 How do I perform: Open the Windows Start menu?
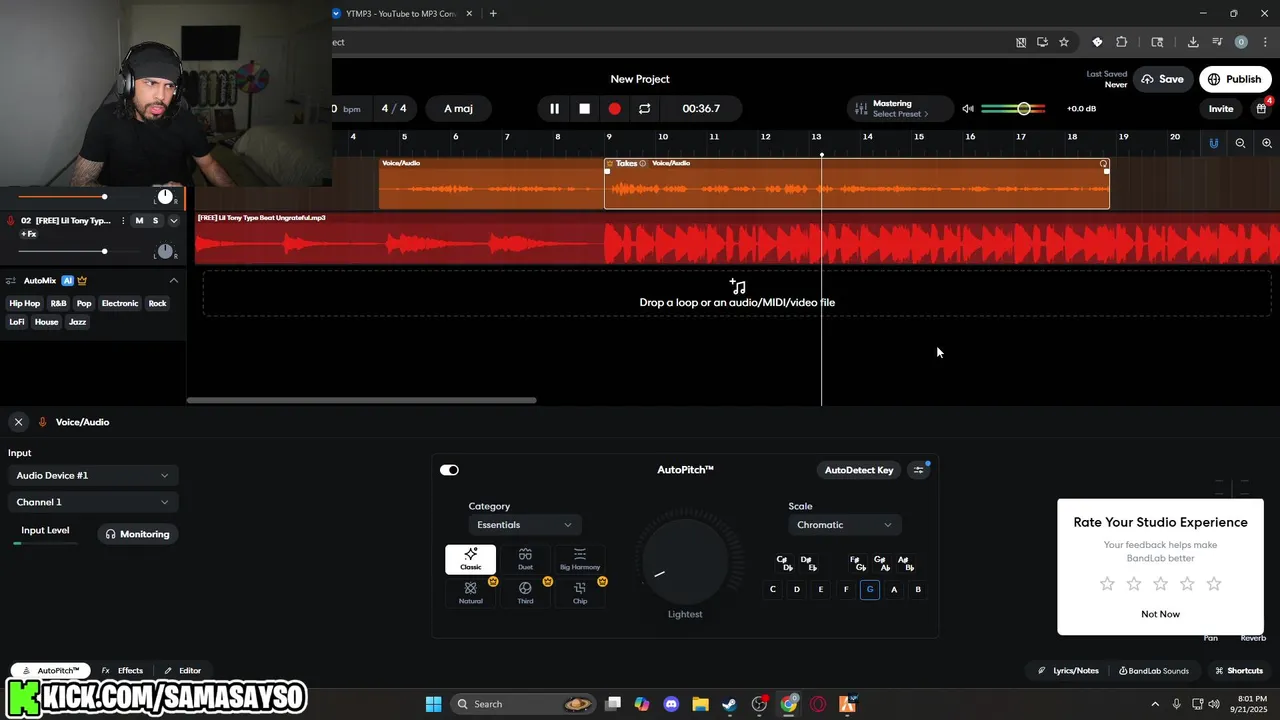click(434, 704)
